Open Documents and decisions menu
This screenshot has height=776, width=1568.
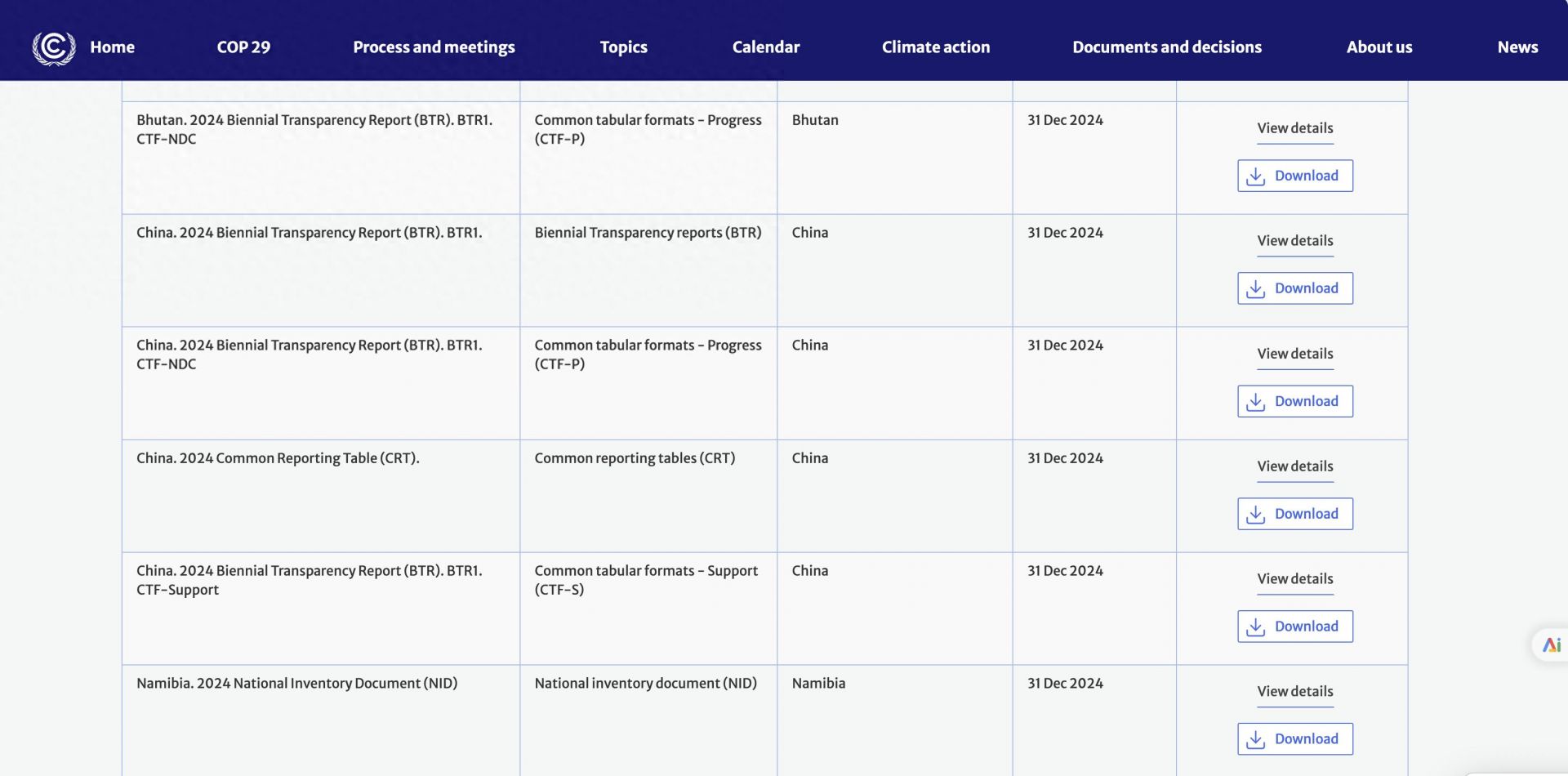(1166, 47)
